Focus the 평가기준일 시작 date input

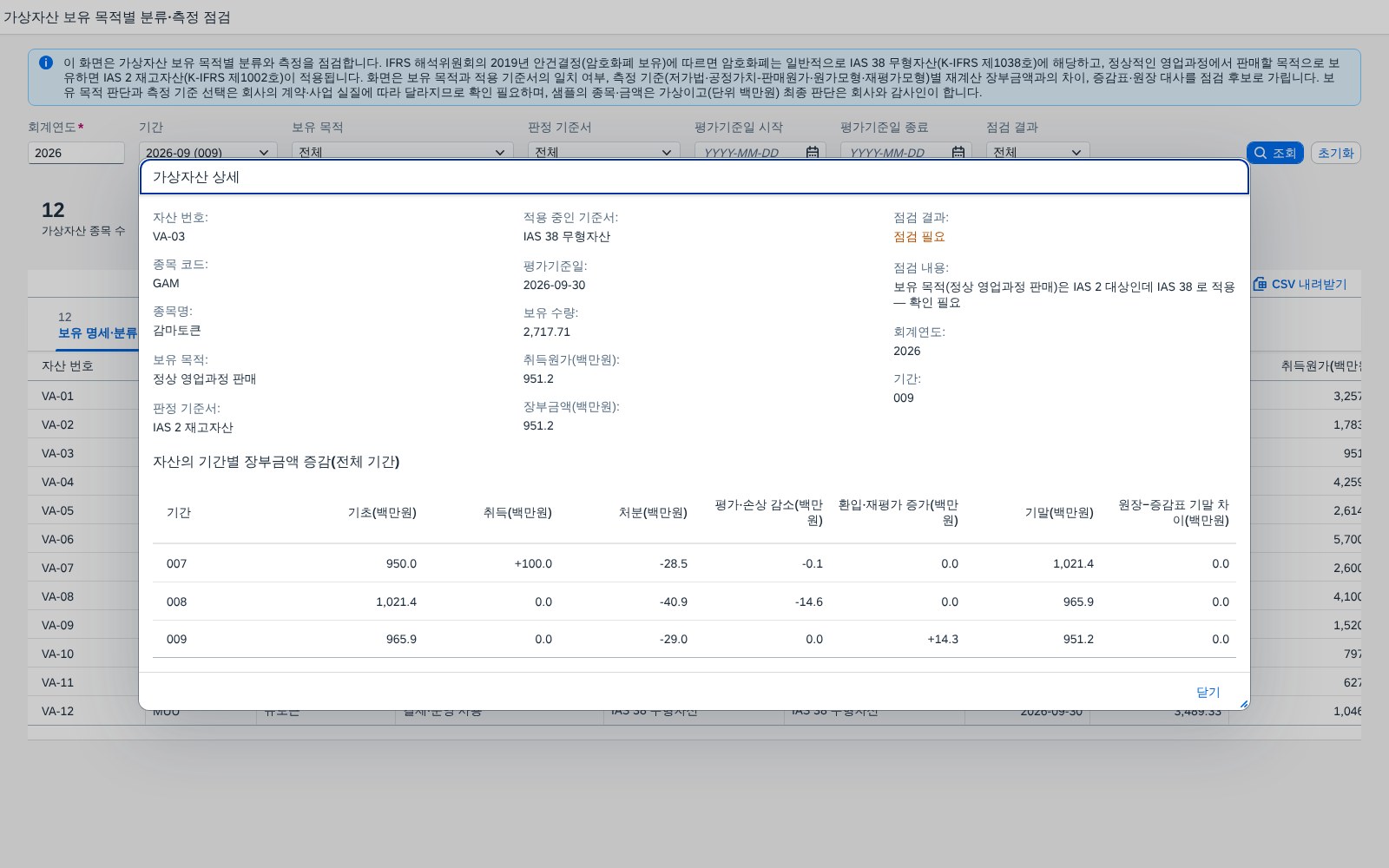click(x=748, y=152)
